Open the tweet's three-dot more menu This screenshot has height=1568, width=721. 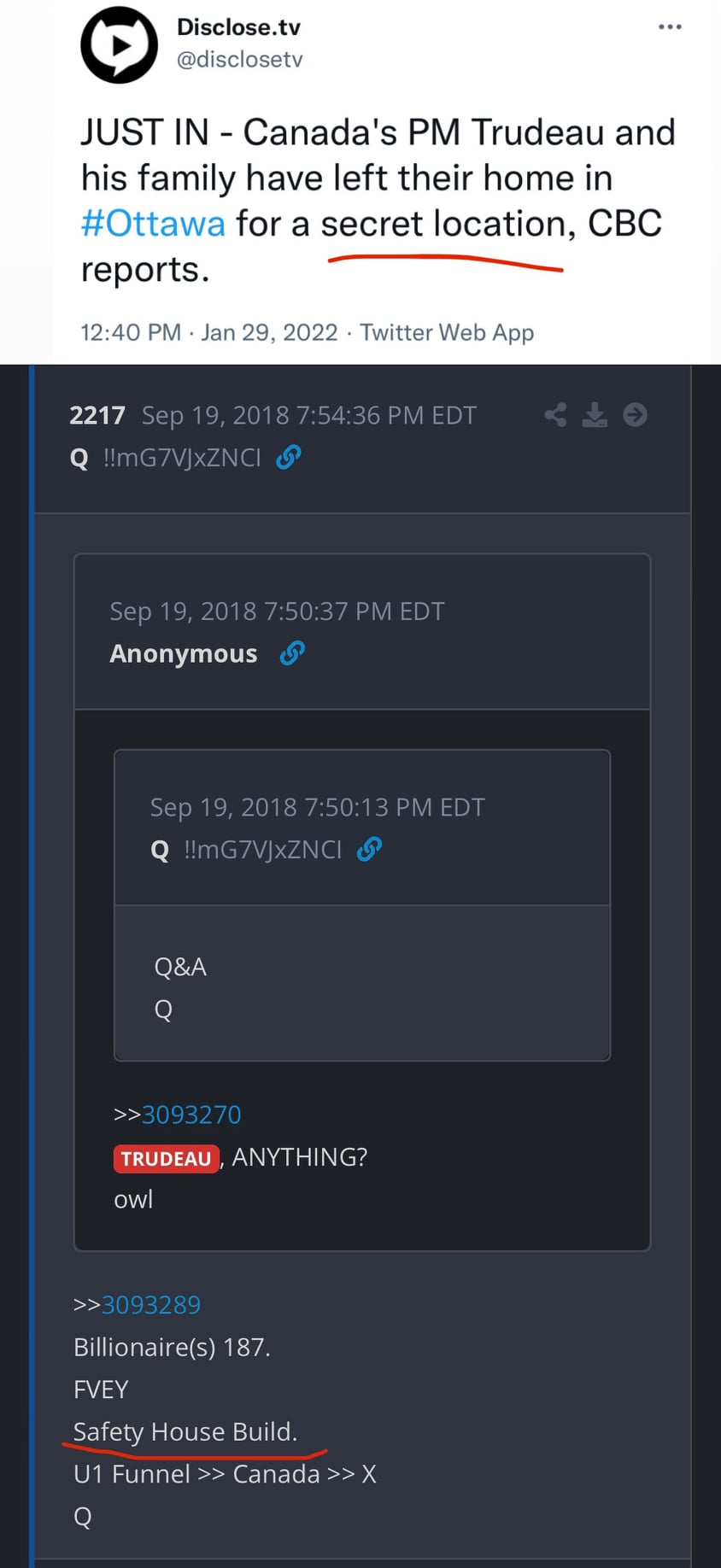(x=670, y=27)
